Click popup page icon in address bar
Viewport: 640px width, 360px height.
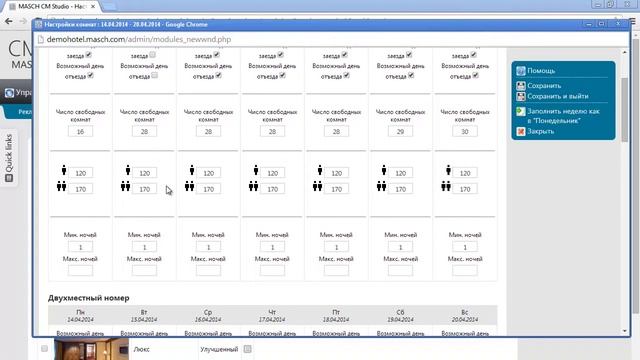(x=40, y=40)
